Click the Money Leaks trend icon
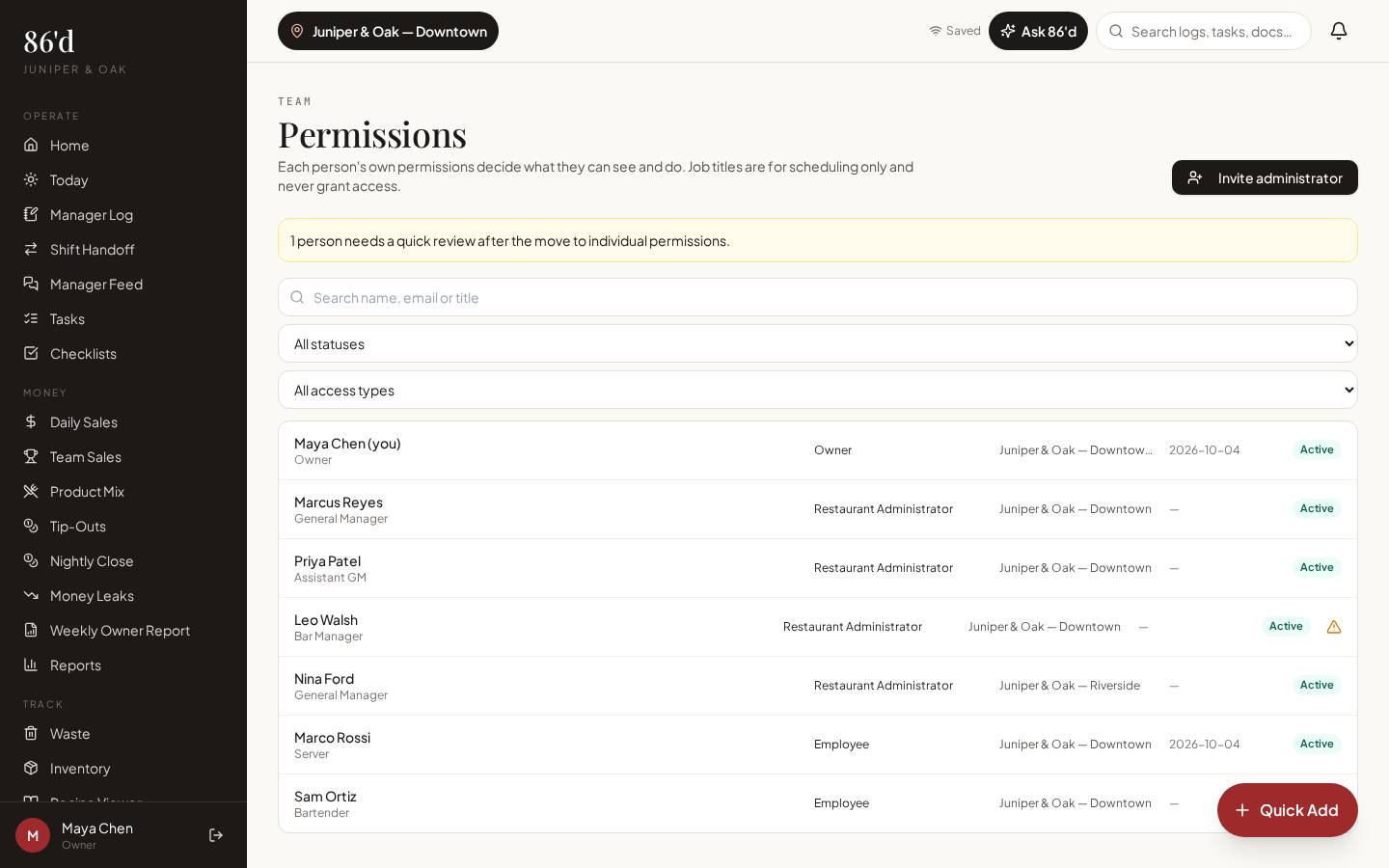1389x868 pixels. coord(31,595)
